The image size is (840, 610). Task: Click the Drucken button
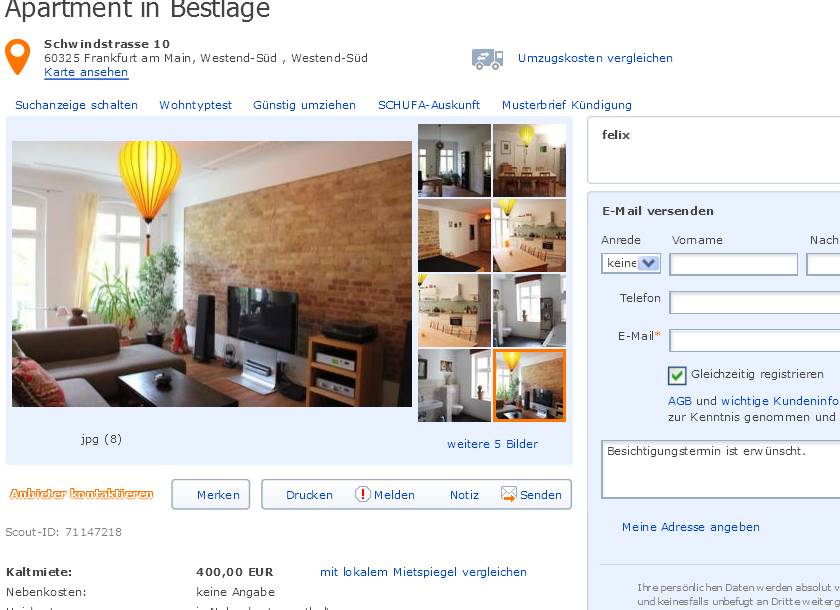[x=309, y=495]
